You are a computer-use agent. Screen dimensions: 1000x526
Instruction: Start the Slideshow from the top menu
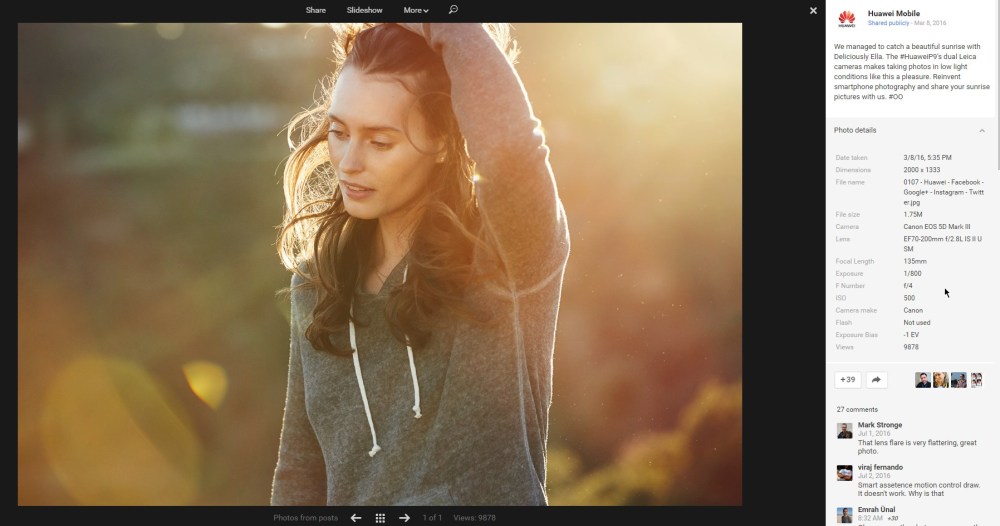364,10
